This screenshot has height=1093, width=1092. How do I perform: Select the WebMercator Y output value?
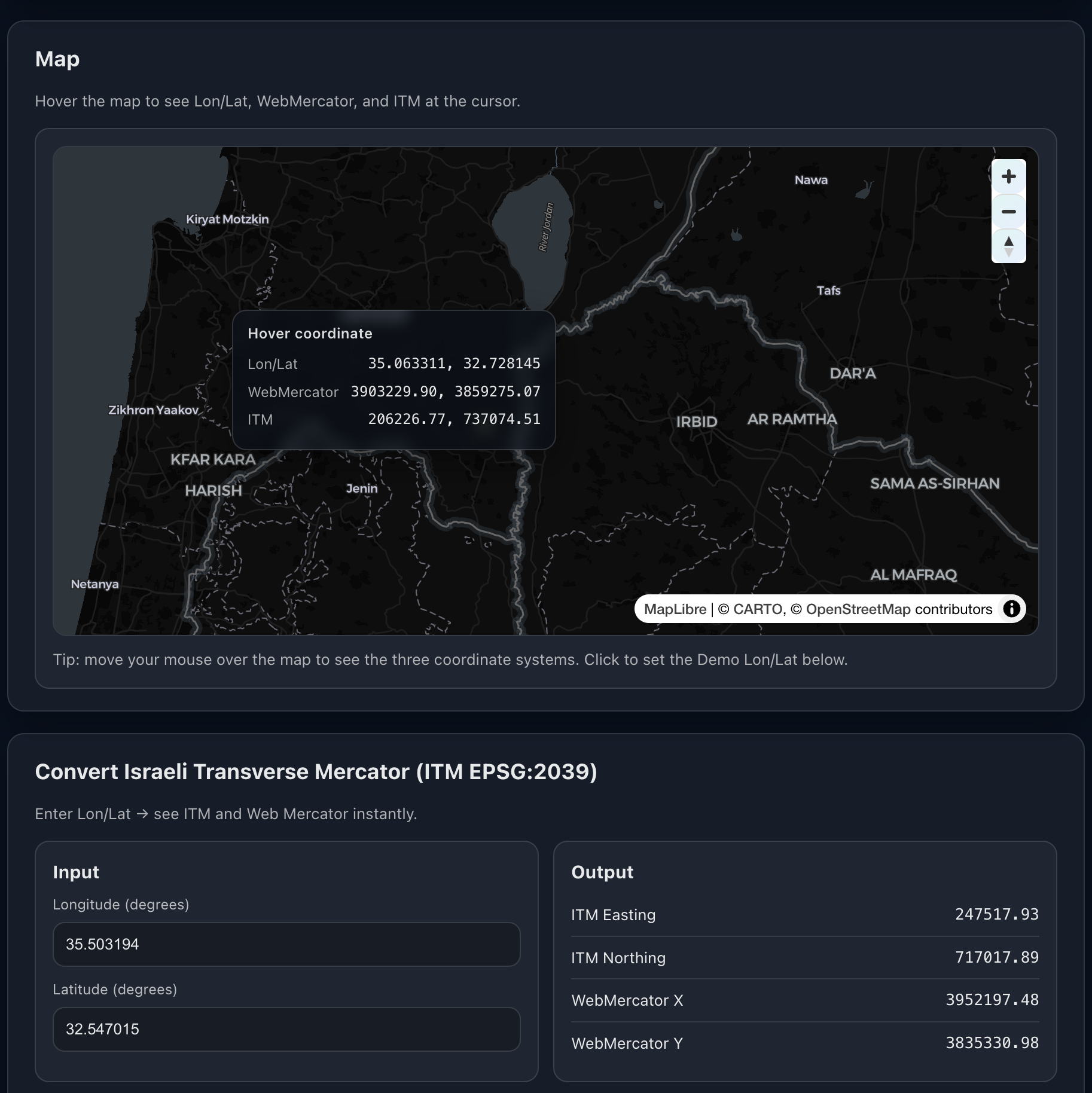click(x=992, y=1043)
